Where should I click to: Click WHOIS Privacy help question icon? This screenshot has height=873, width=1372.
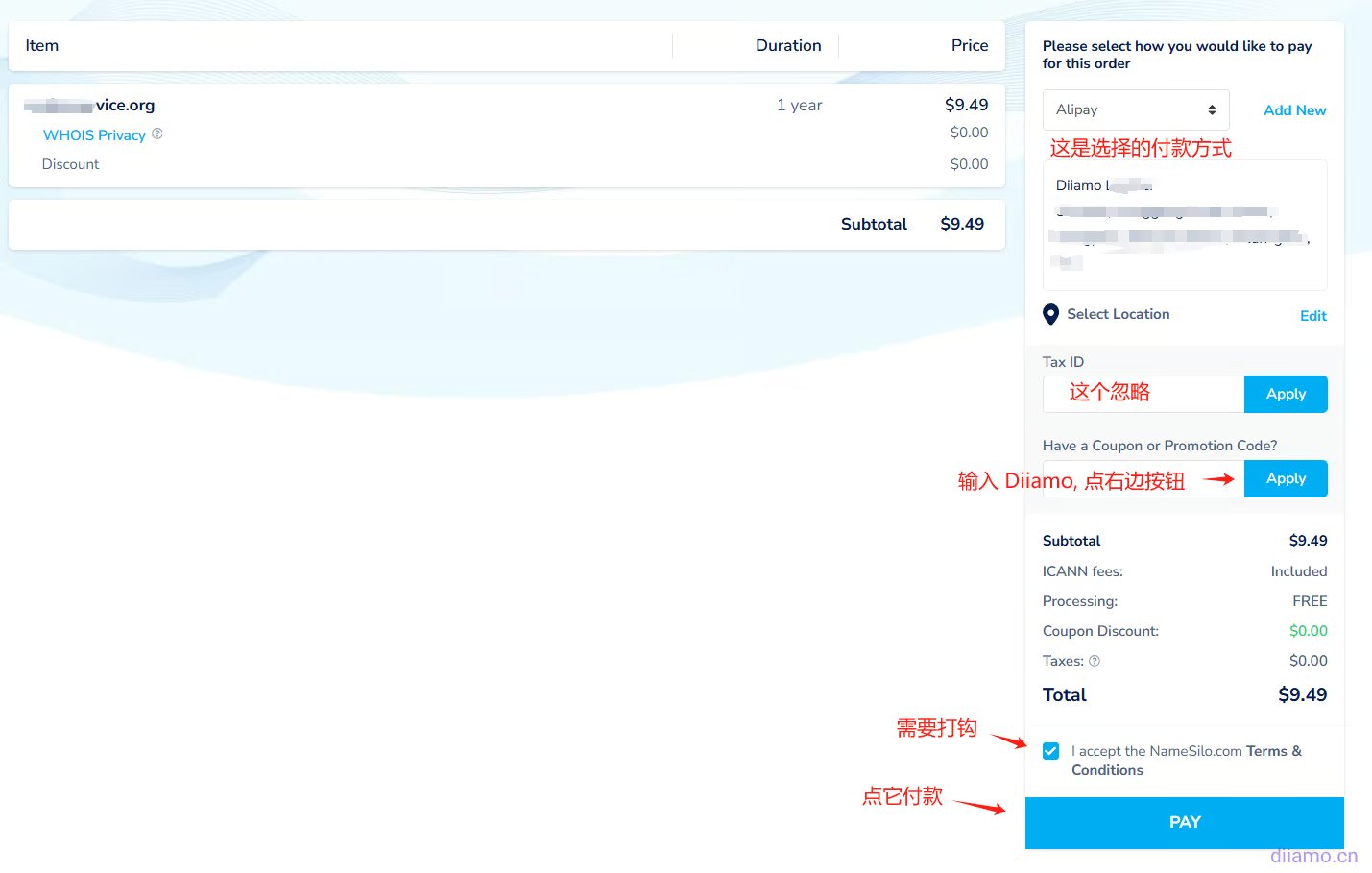tap(157, 134)
